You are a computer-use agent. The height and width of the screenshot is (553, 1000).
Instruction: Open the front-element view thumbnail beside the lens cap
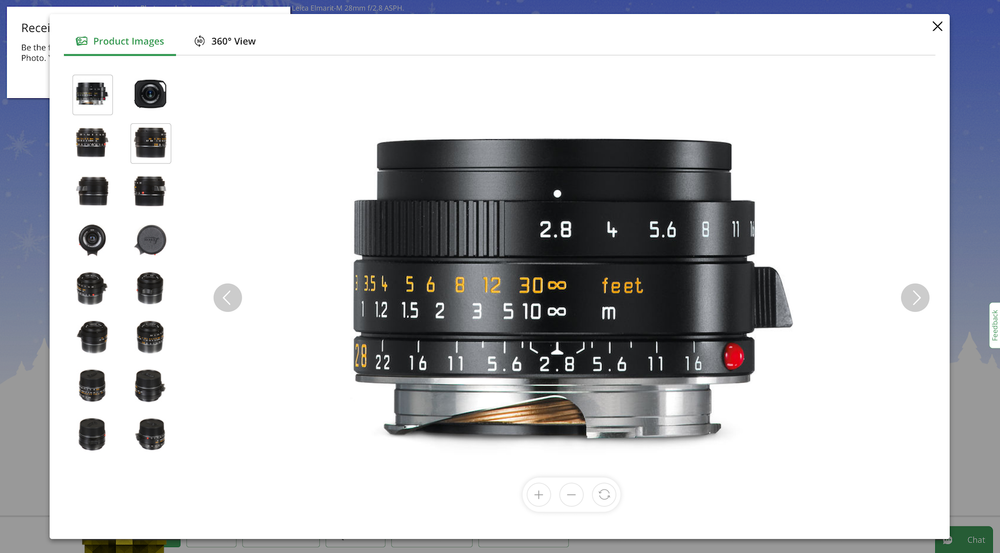point(92,240)
